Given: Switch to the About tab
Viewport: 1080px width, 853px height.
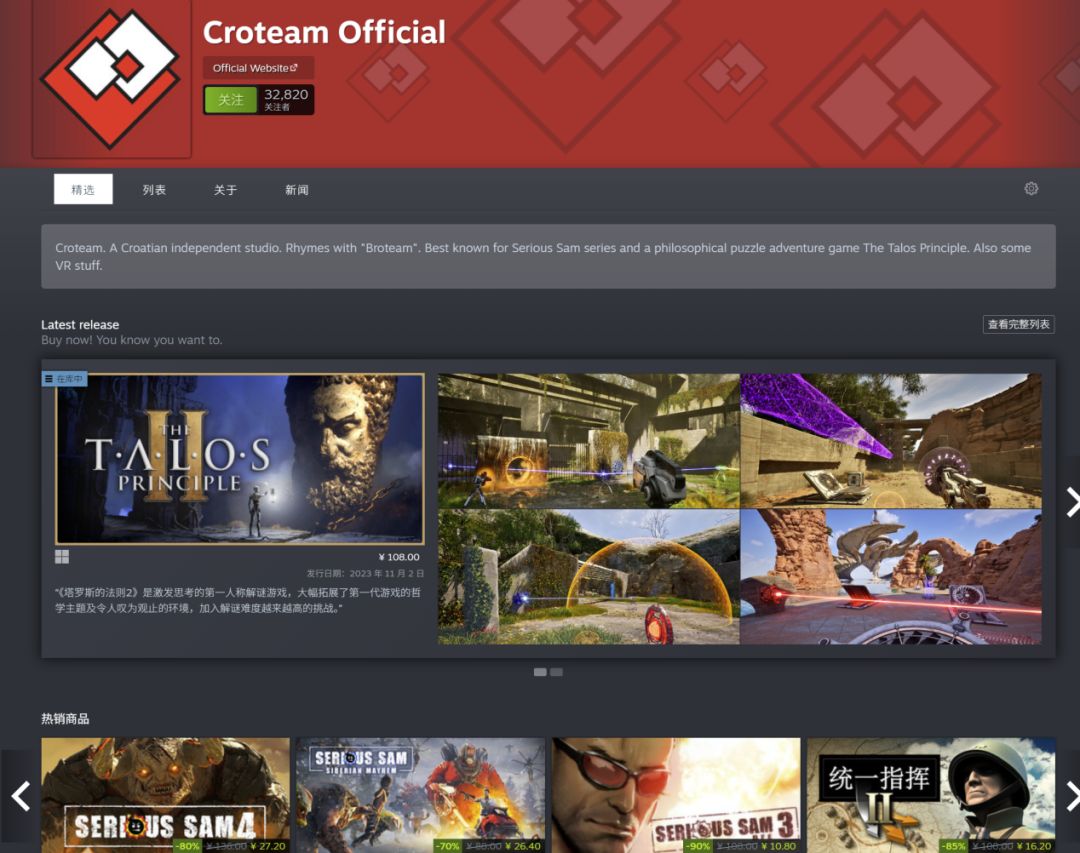Looking at the screenshot, I should tap(225, 189).
